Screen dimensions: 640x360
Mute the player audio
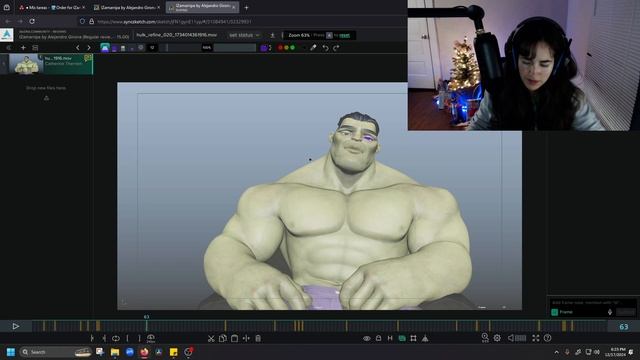coord(511,338)
